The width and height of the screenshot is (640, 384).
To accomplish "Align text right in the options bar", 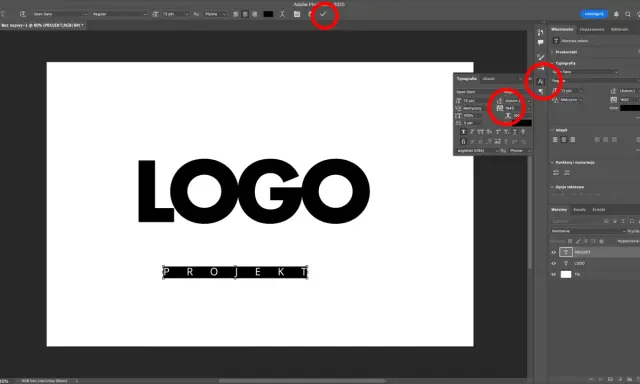I will click(254, 14).
